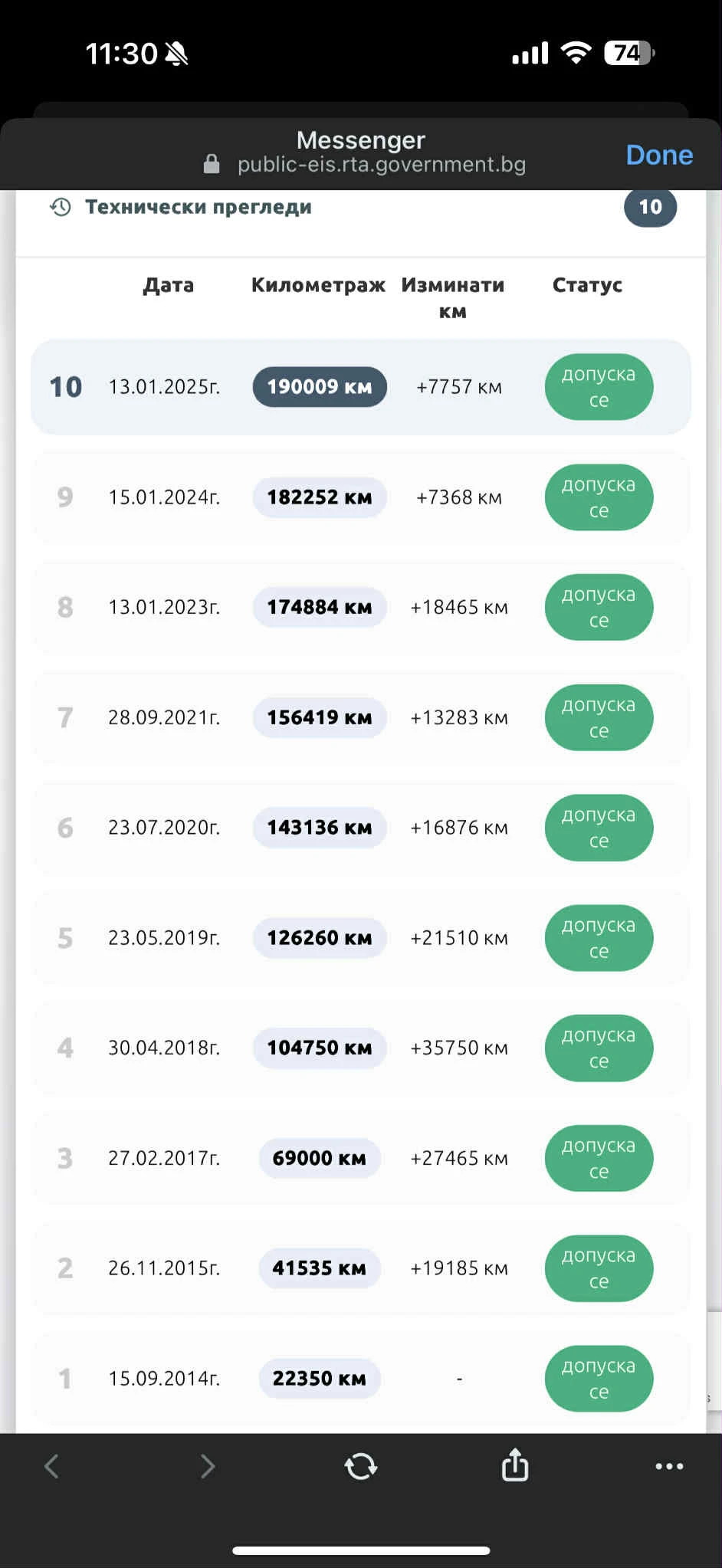Click status badge for 13.01.2023 inspection

[599, 607]
